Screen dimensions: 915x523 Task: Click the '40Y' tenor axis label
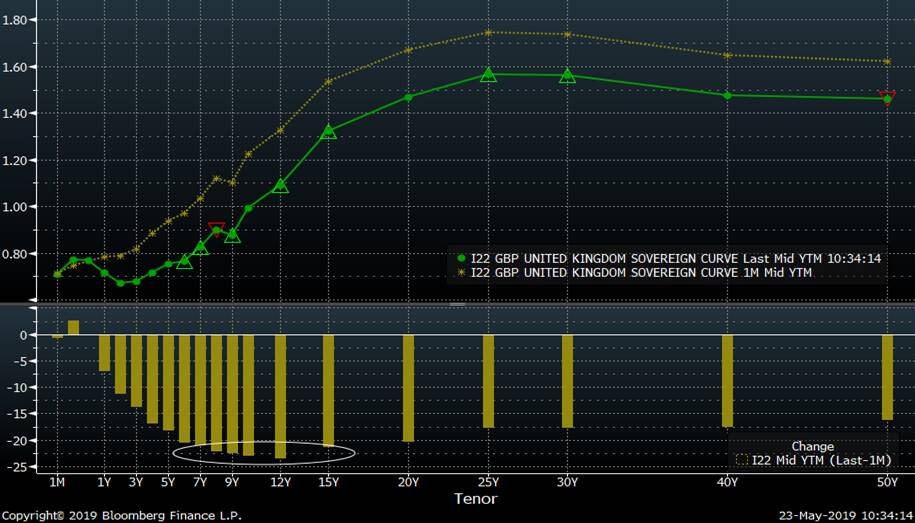[x=728, y=482]
